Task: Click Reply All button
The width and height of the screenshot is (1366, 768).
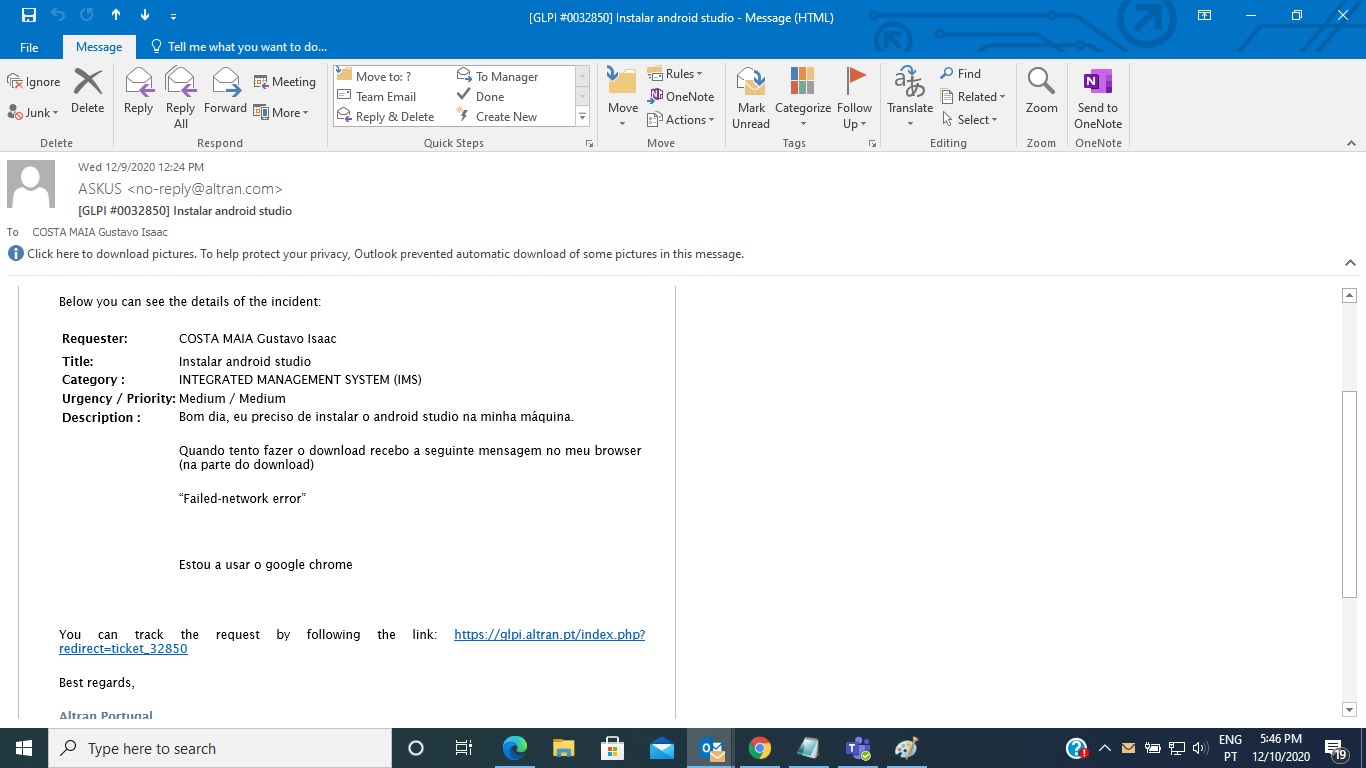Action: tap(180, 97)
